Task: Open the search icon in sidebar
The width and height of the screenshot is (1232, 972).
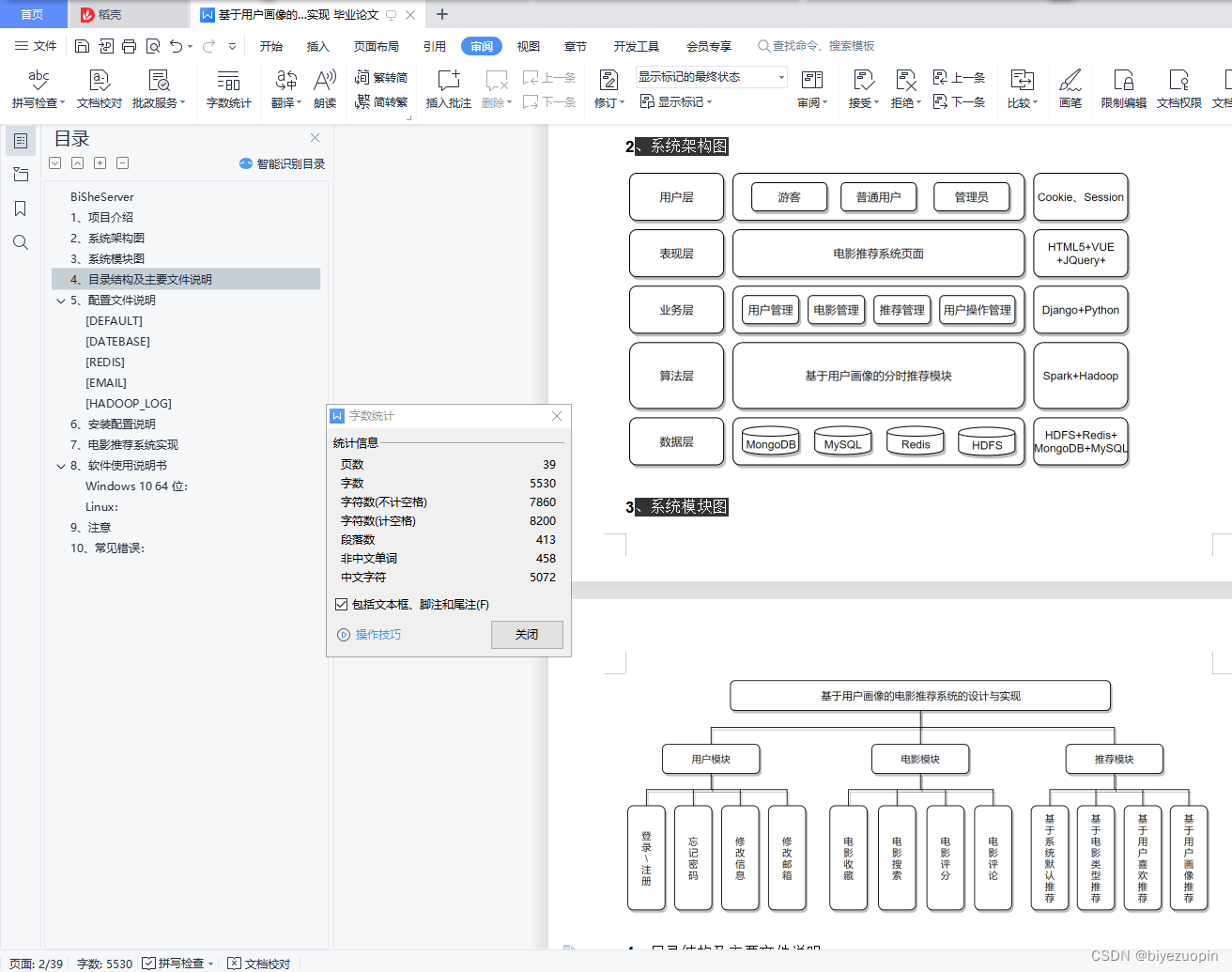Action: point(21,242)
